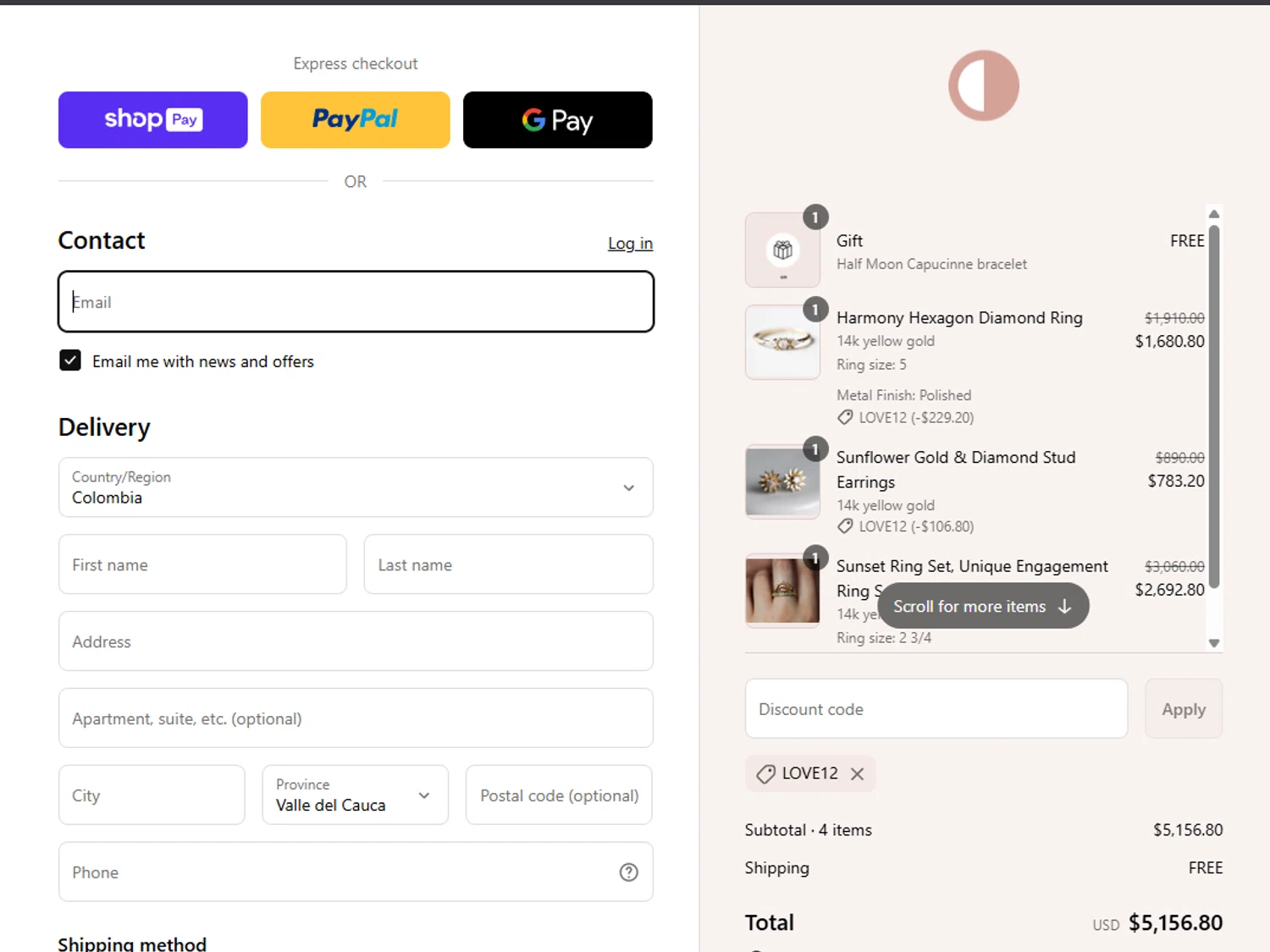Viewport: 1270px width, 952px height.
Task: Pay using Google Pay button
Action: click(x=557, y=119)
